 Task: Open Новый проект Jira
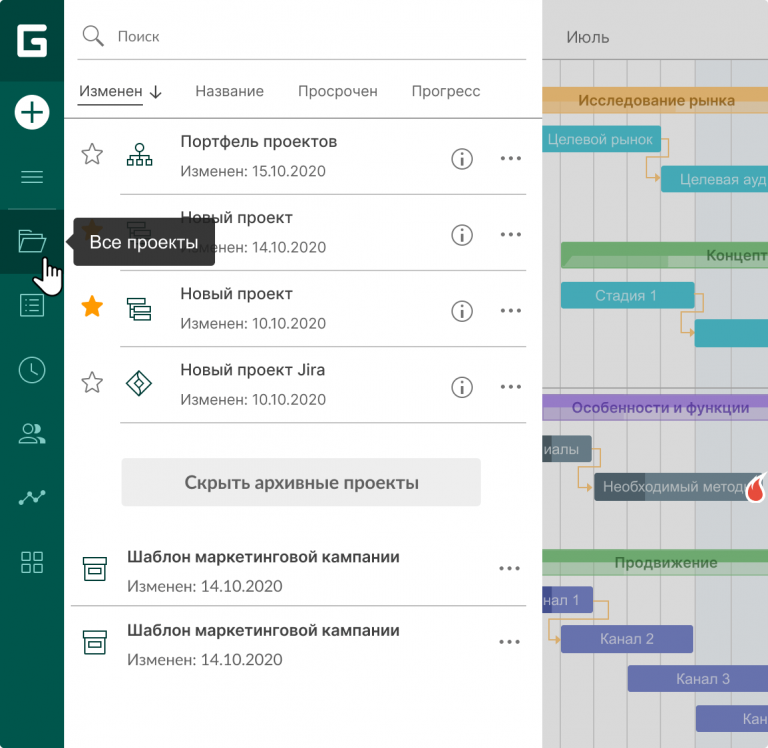click(252, 370)
